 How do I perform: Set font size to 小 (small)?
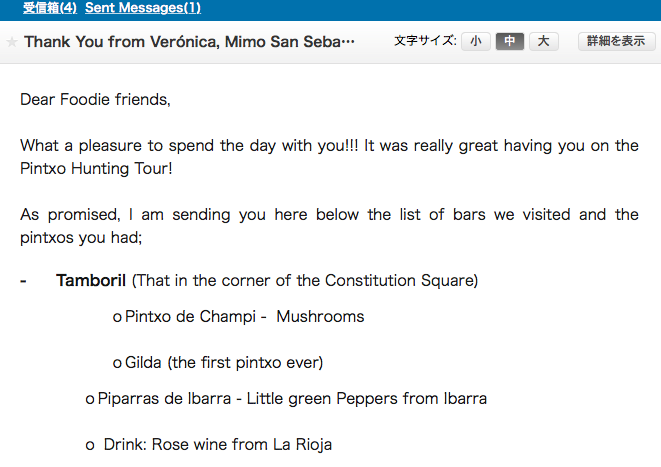pyautogui.click(x=475, y=42)
